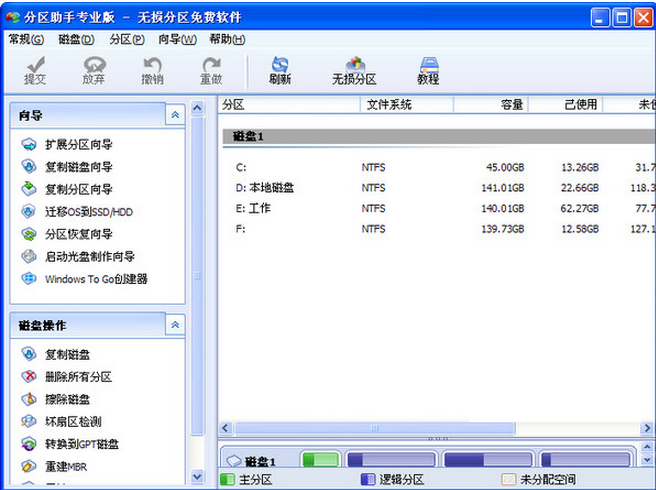Viewport: 656px width, 490px height.
Task: Click the 放弃 (discard) toolbar icon
Action: [94, 70]
